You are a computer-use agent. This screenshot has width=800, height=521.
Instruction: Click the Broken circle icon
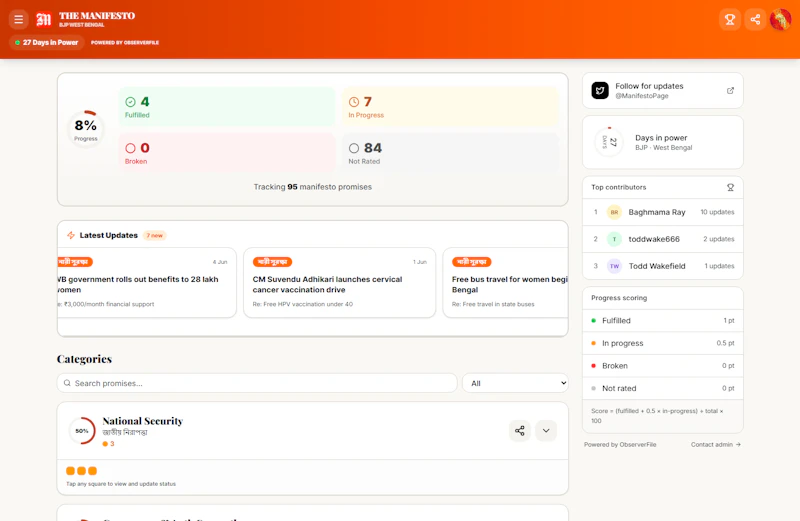131,148
